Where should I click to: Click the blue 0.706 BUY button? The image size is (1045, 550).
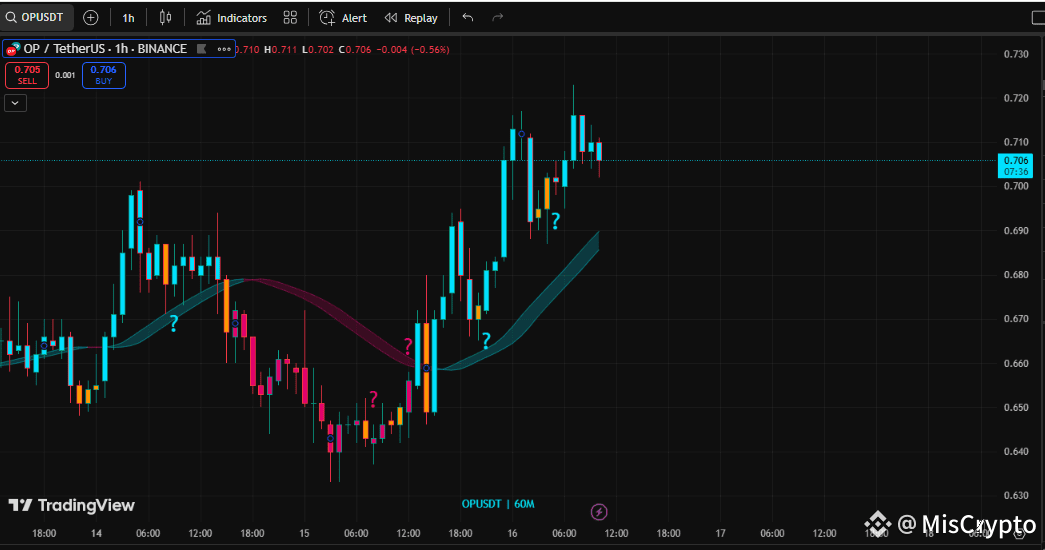(103, 75)
